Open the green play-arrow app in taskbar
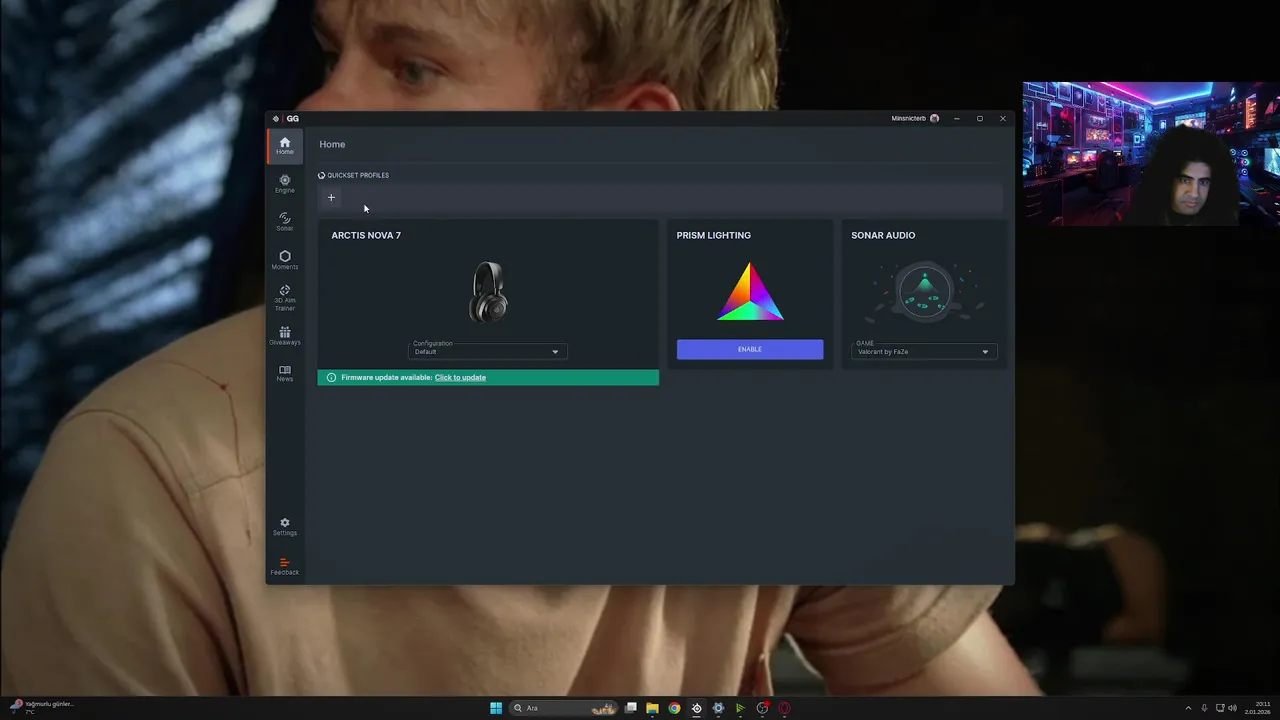Viewport: 1280px width, 720px height. [x=740, y=708]
